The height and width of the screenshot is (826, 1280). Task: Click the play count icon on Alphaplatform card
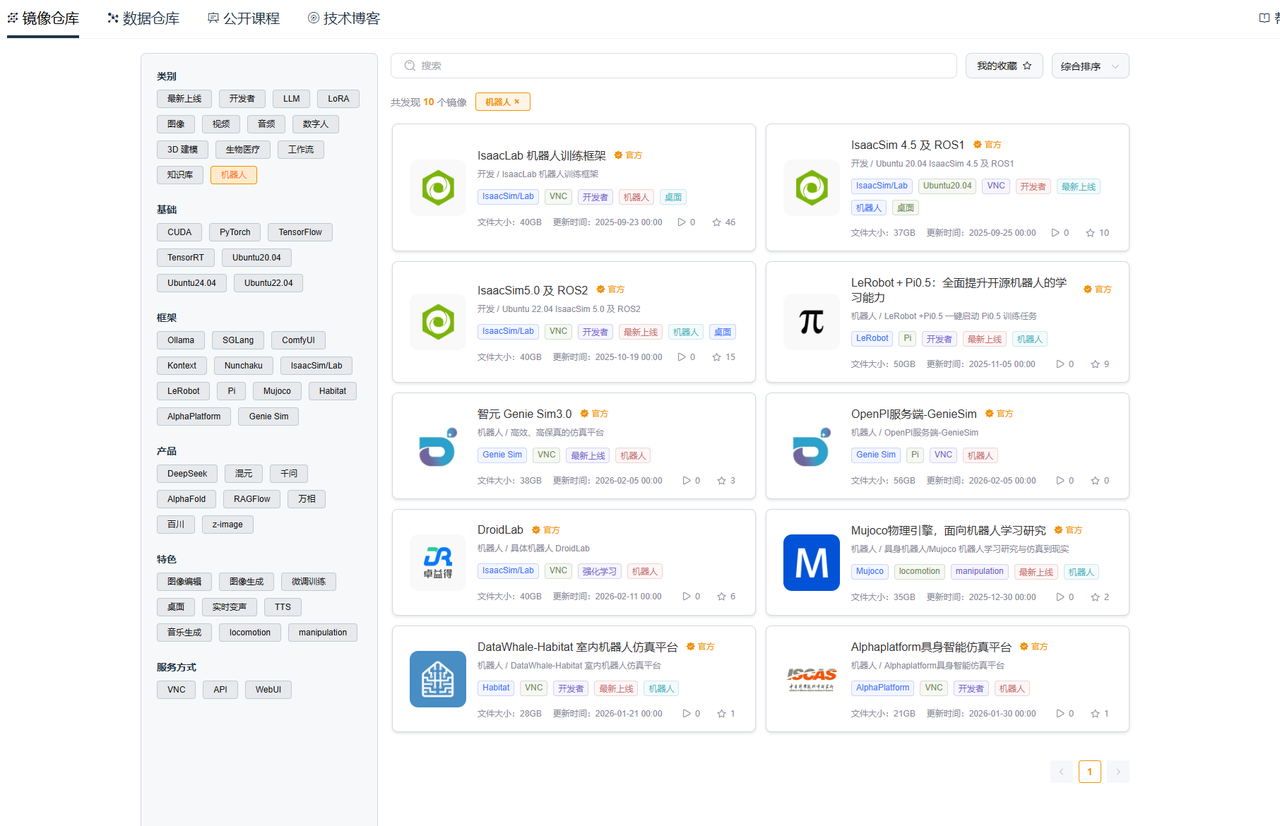[1060, 714]
